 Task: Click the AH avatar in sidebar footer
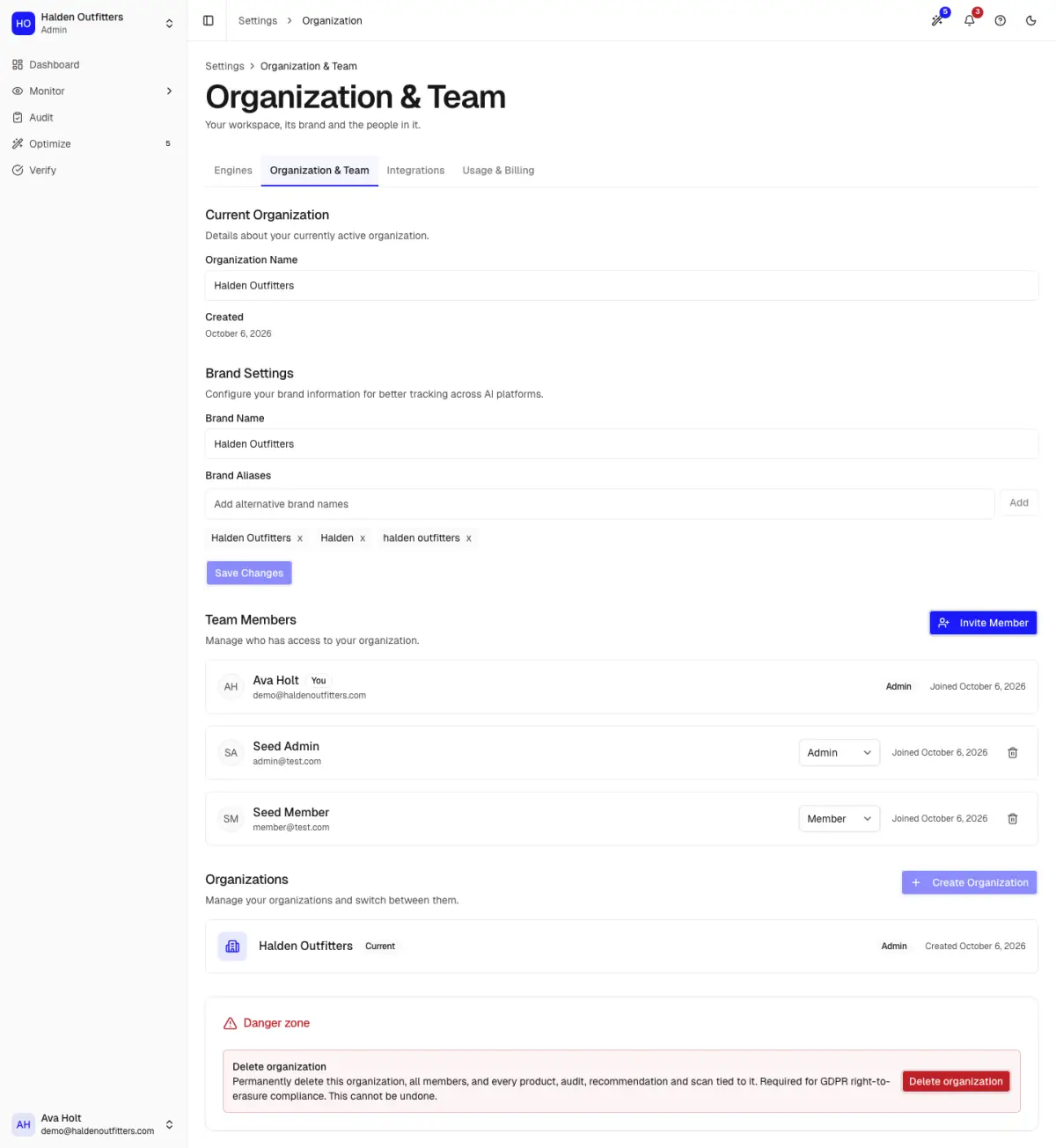(x=23, y=1124)
